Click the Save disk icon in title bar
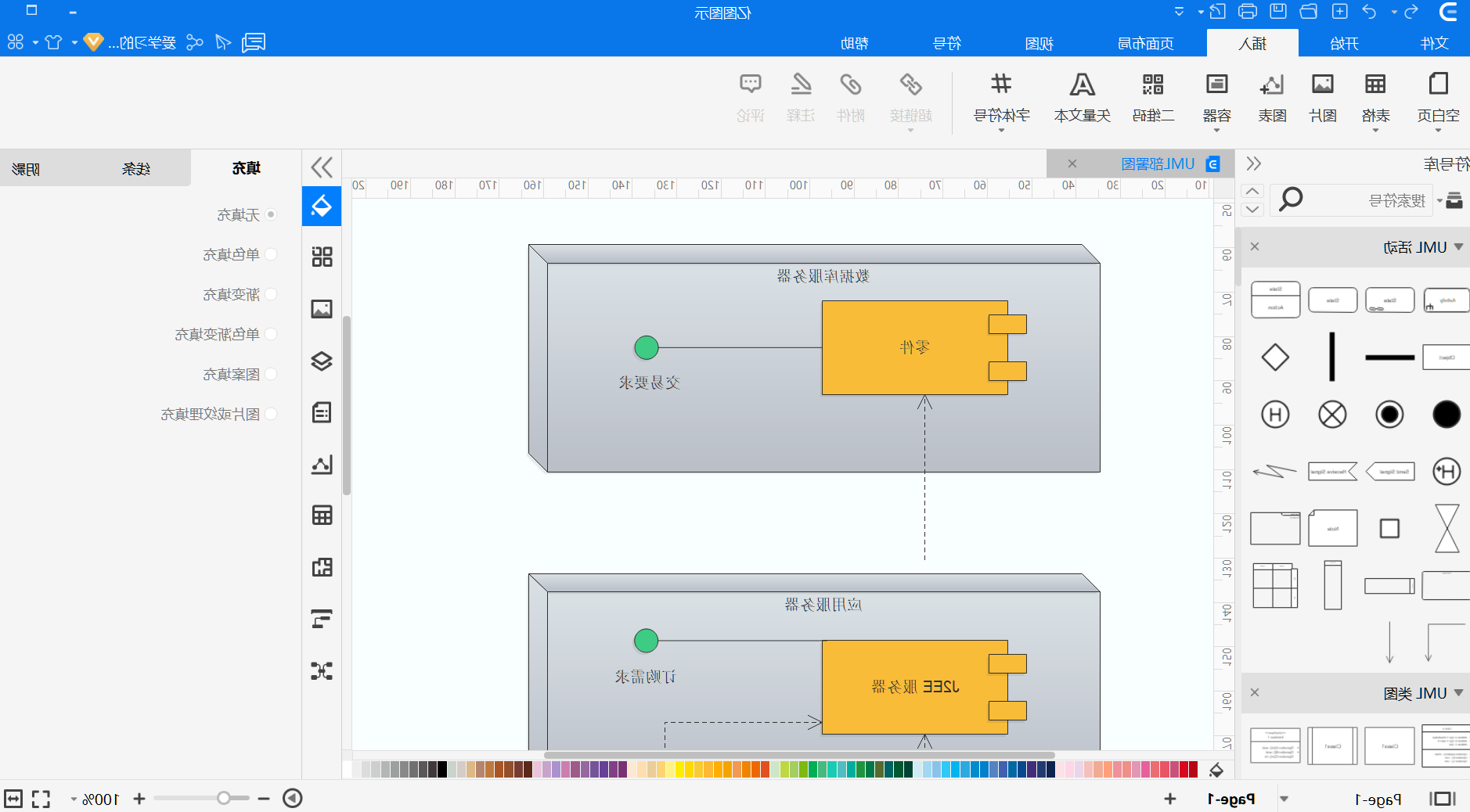 coord(1278,12)
